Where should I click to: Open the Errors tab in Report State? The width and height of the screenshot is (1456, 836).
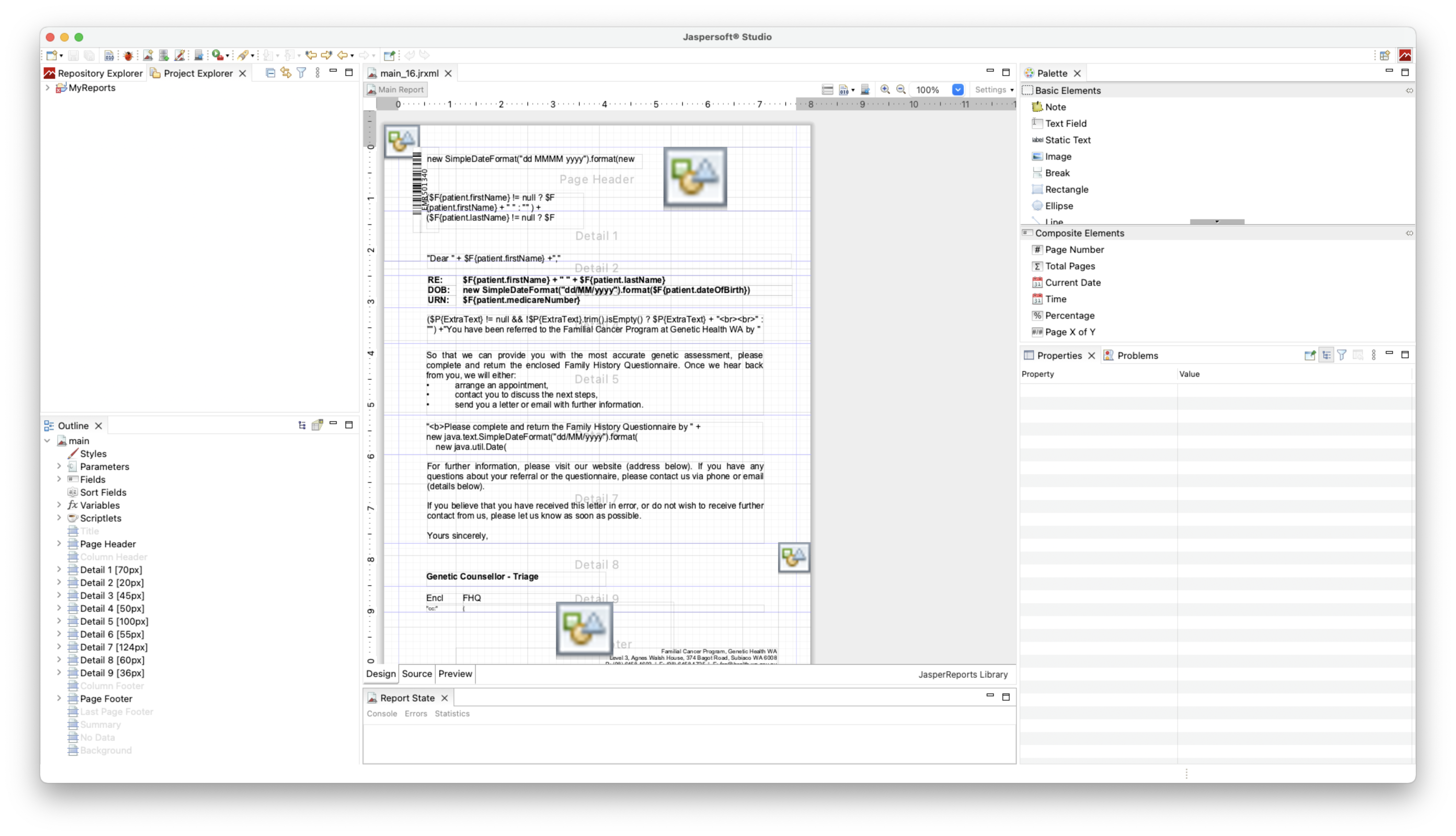[x=415, y=714]
